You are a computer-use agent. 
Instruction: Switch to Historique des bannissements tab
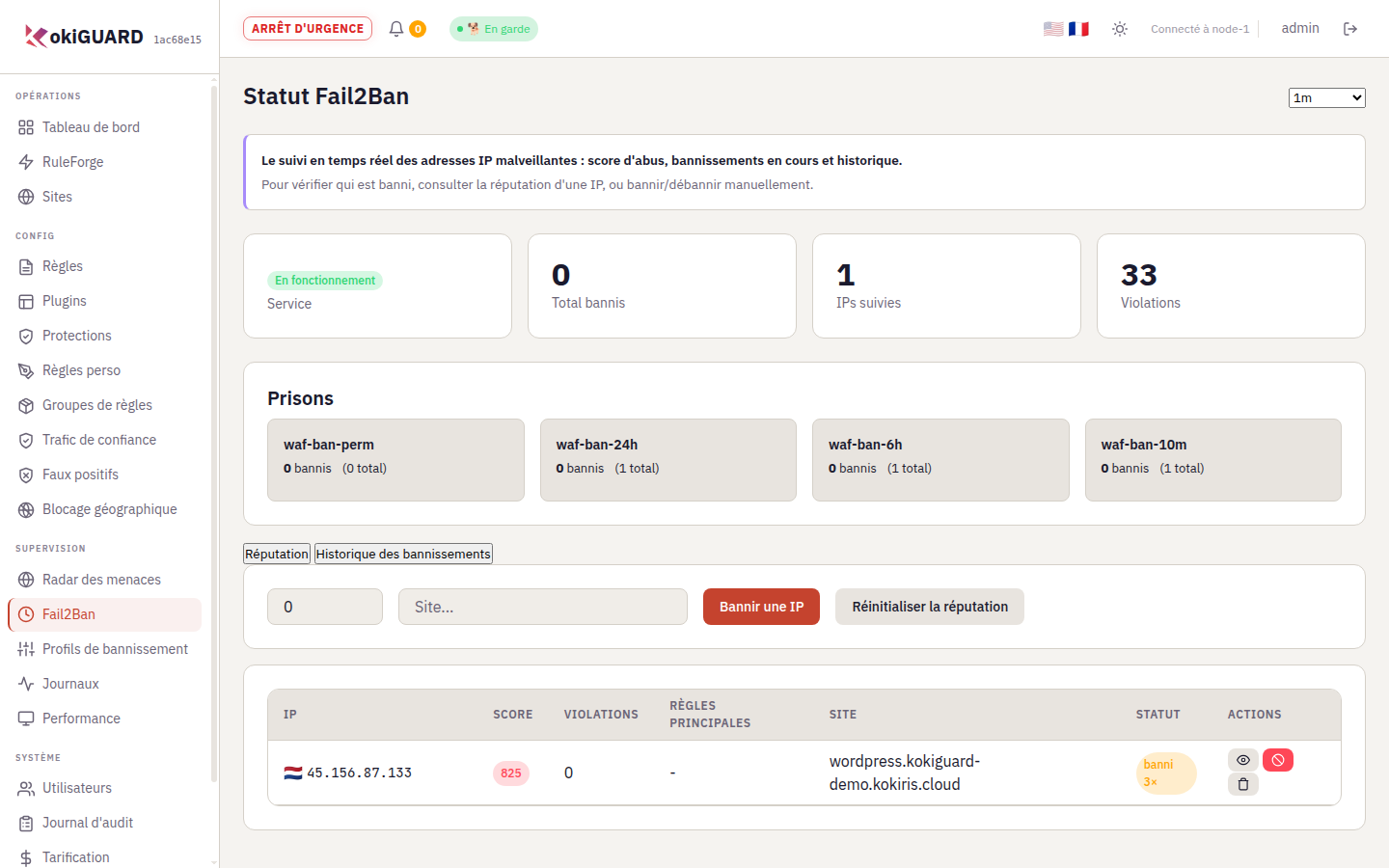coord(403,554)
